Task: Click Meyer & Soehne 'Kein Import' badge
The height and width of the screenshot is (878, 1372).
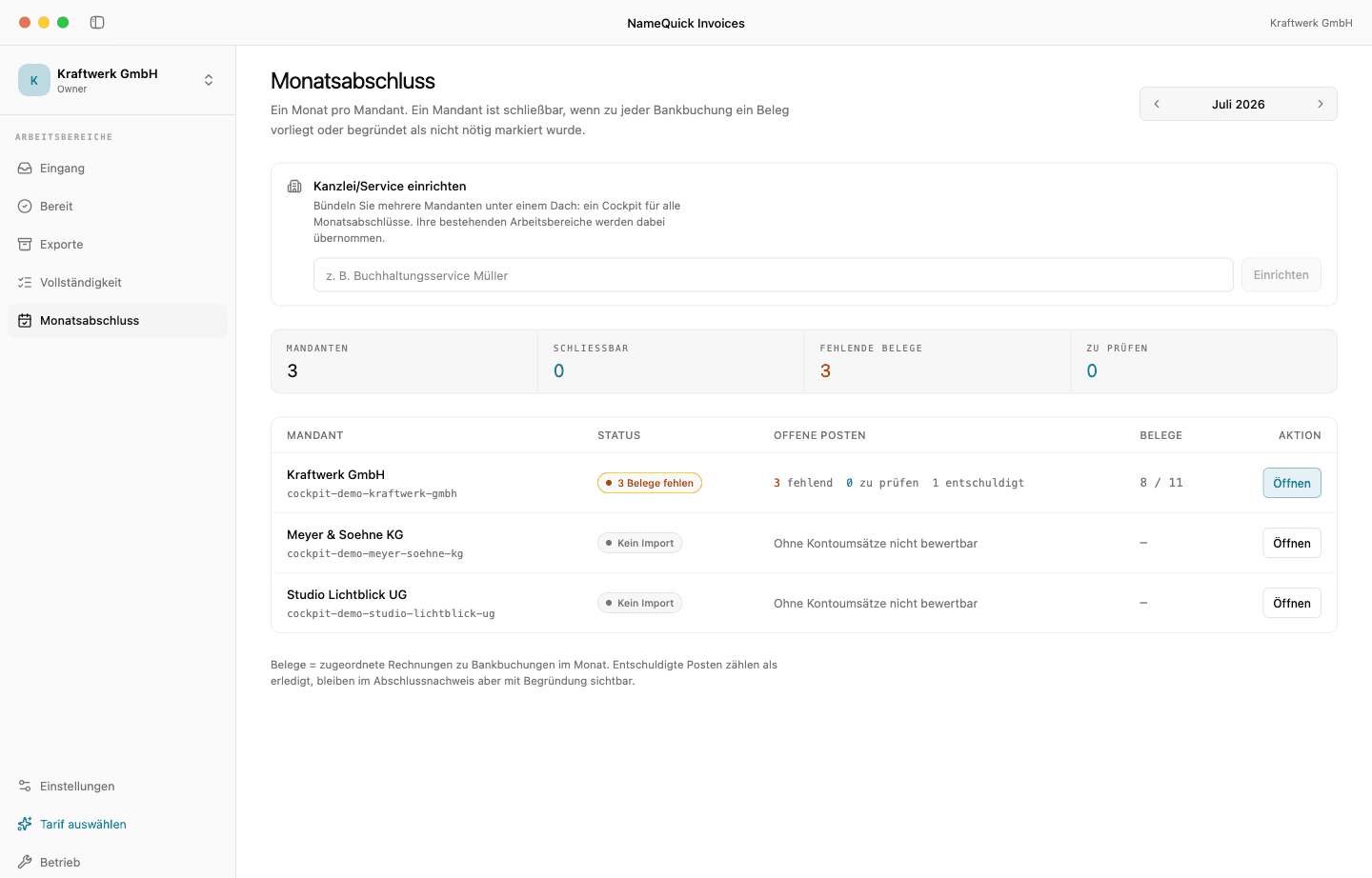Action: click(x=640, y=543)
